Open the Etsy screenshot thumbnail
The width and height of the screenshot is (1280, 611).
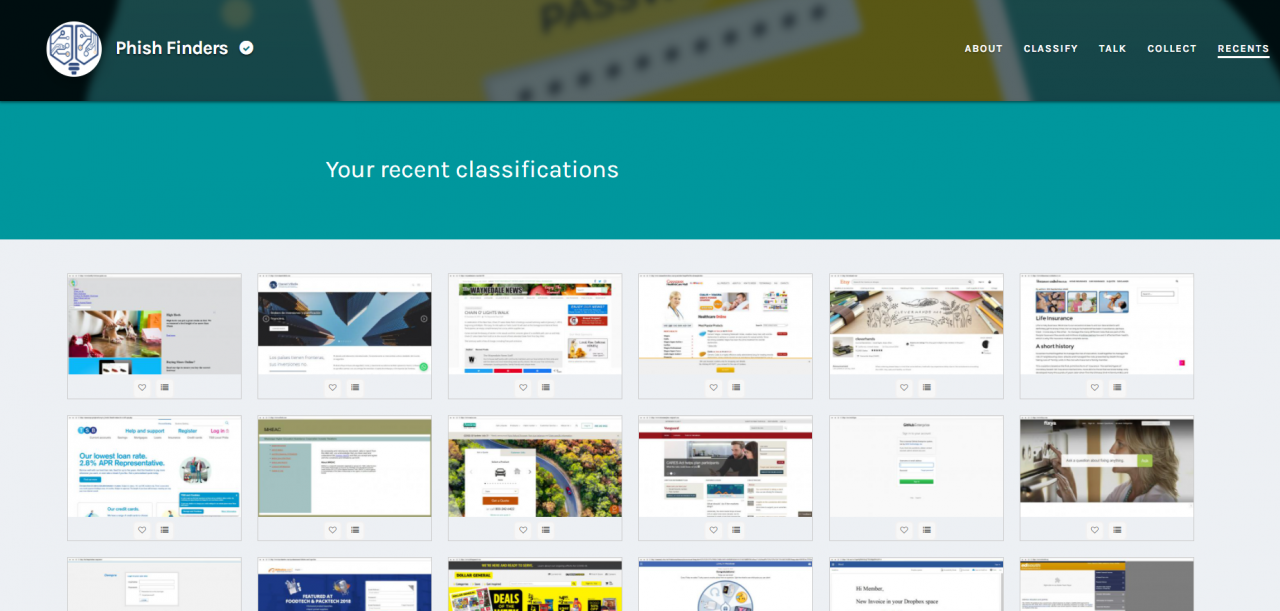pos(916,325)
